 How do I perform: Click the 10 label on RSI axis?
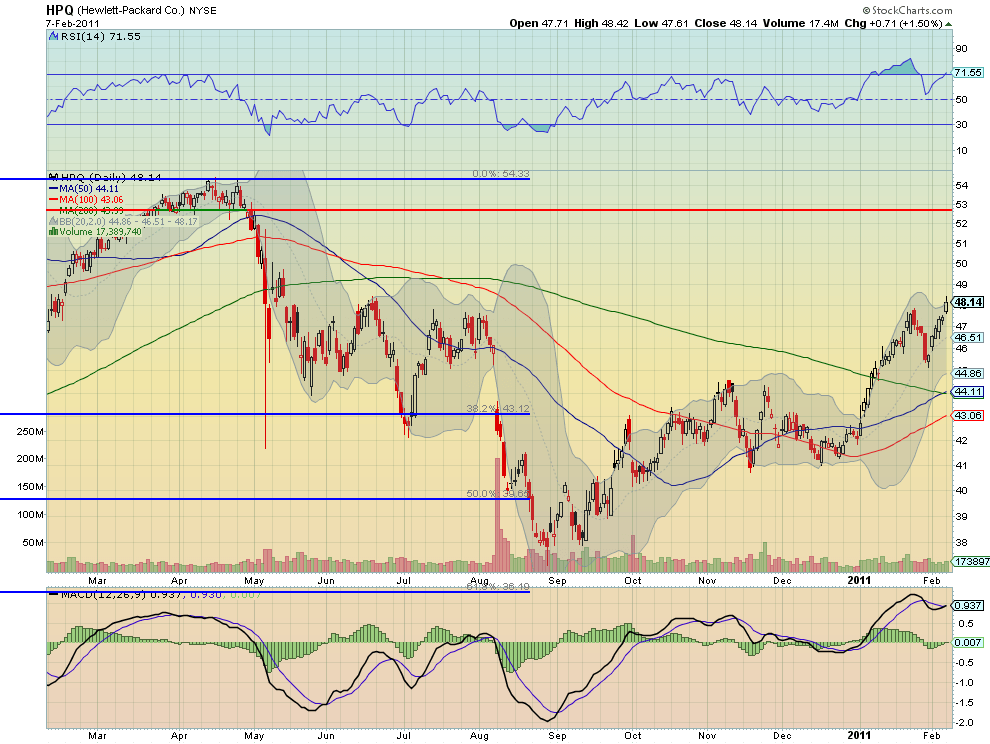pos(961,150)
